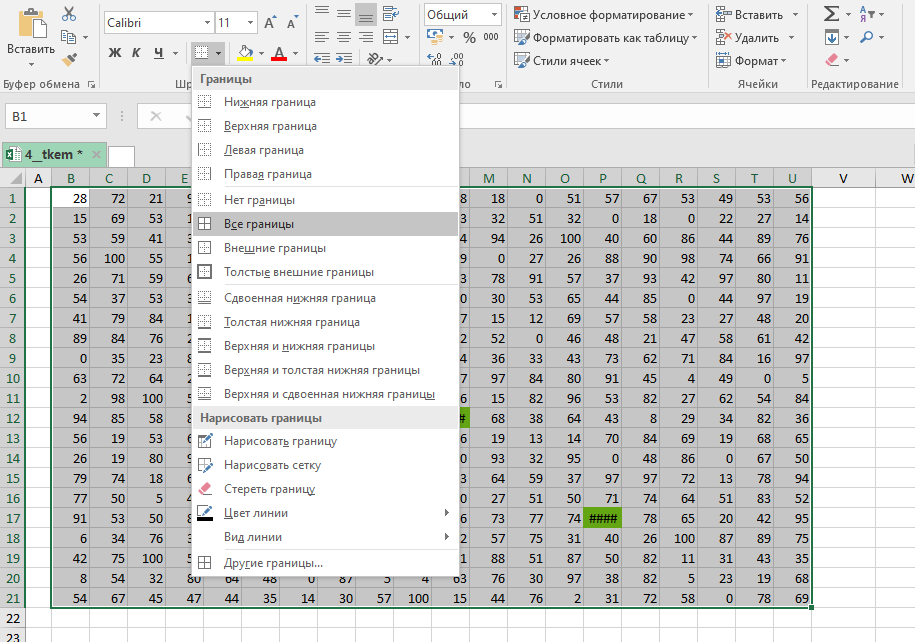The width and height of the screenshot is (915, 642).
Task: Click Форматировать как таблицу button
Action: click(x=606, y=38)
